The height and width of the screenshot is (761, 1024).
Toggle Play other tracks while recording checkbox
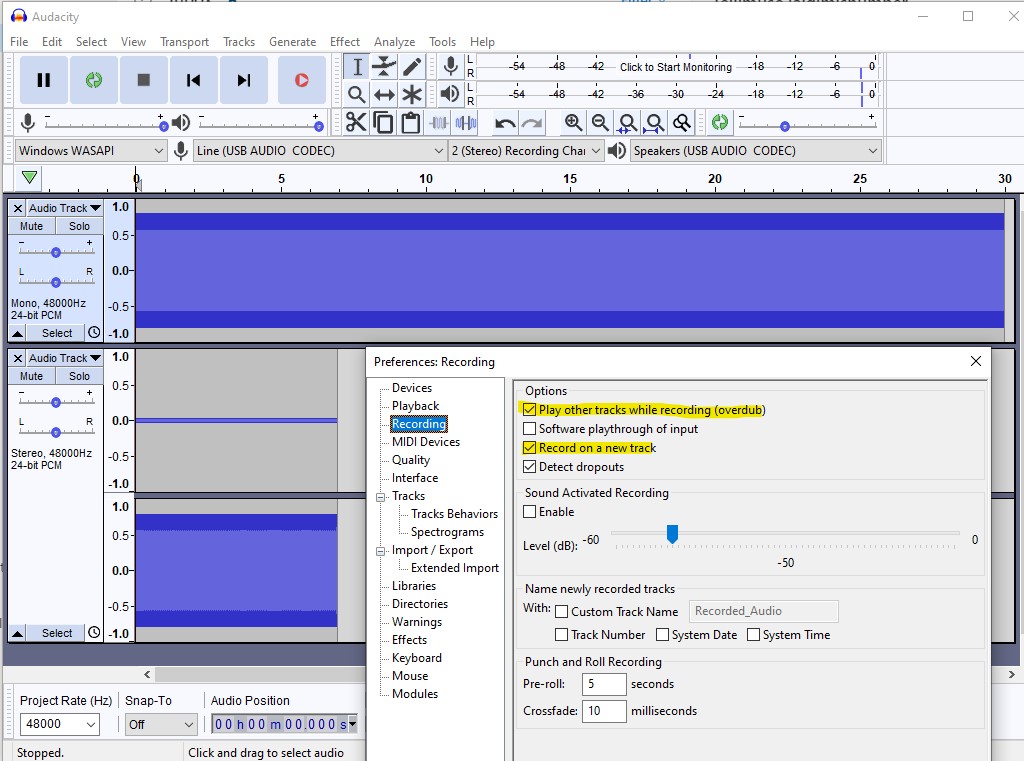530,410
